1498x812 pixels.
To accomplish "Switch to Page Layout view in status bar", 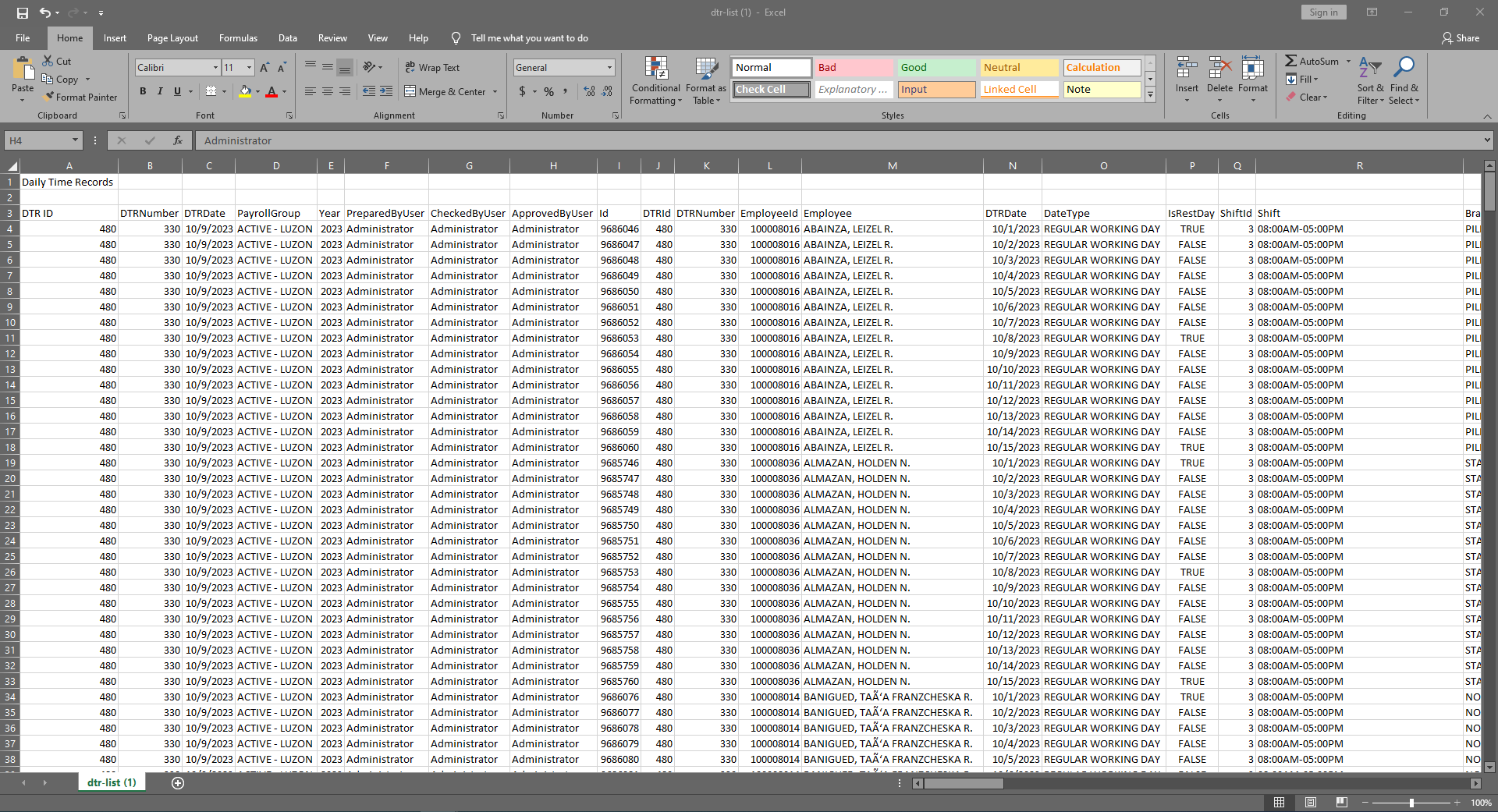I will [1311, 803].
